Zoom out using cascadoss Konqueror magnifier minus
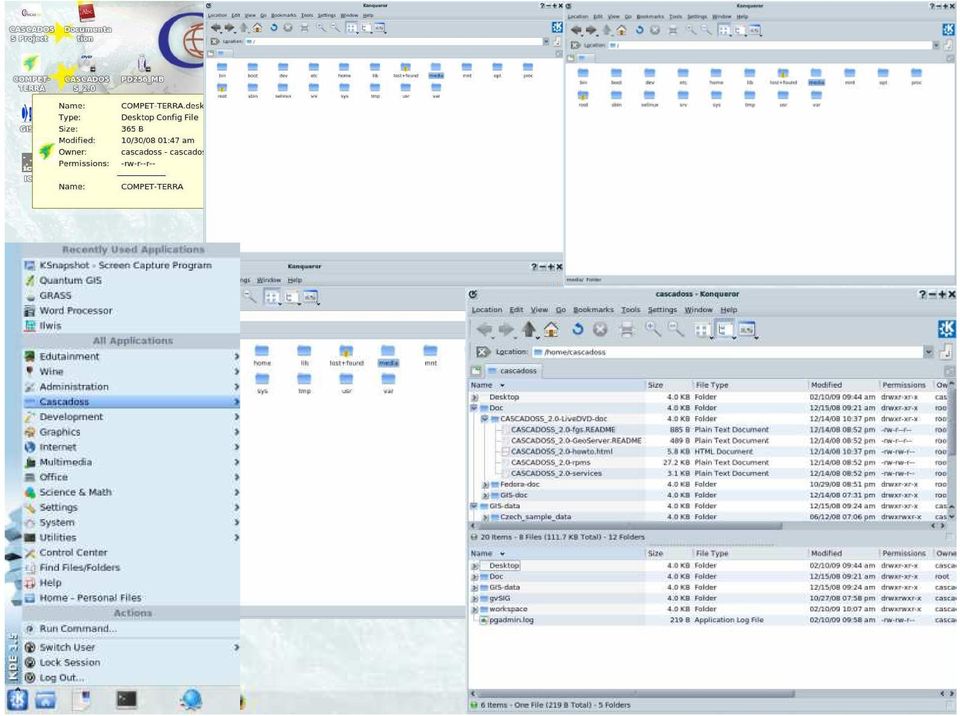Screen dimensions: 960x716 coord(675,330)
